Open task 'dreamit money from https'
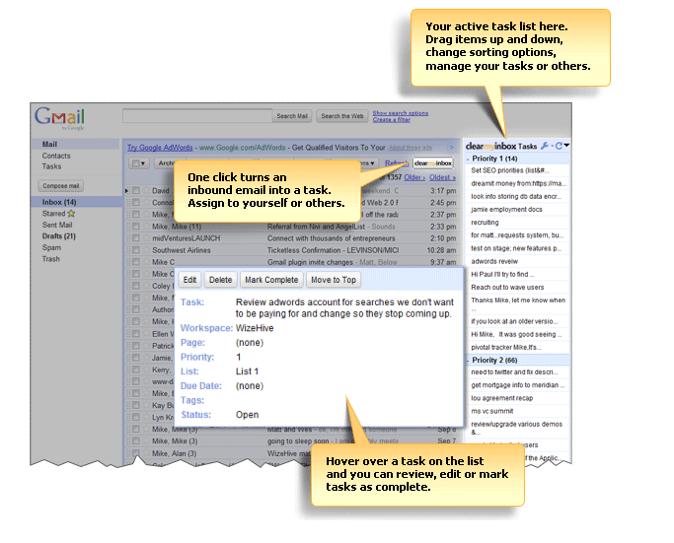Screen dimensions: 674x543 pos(518,183)
